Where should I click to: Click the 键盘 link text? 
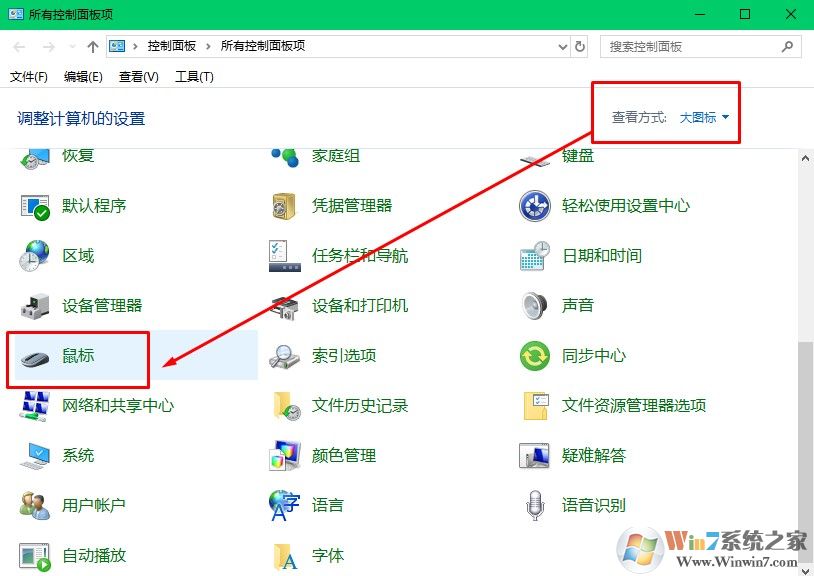(x=578, y=156)
